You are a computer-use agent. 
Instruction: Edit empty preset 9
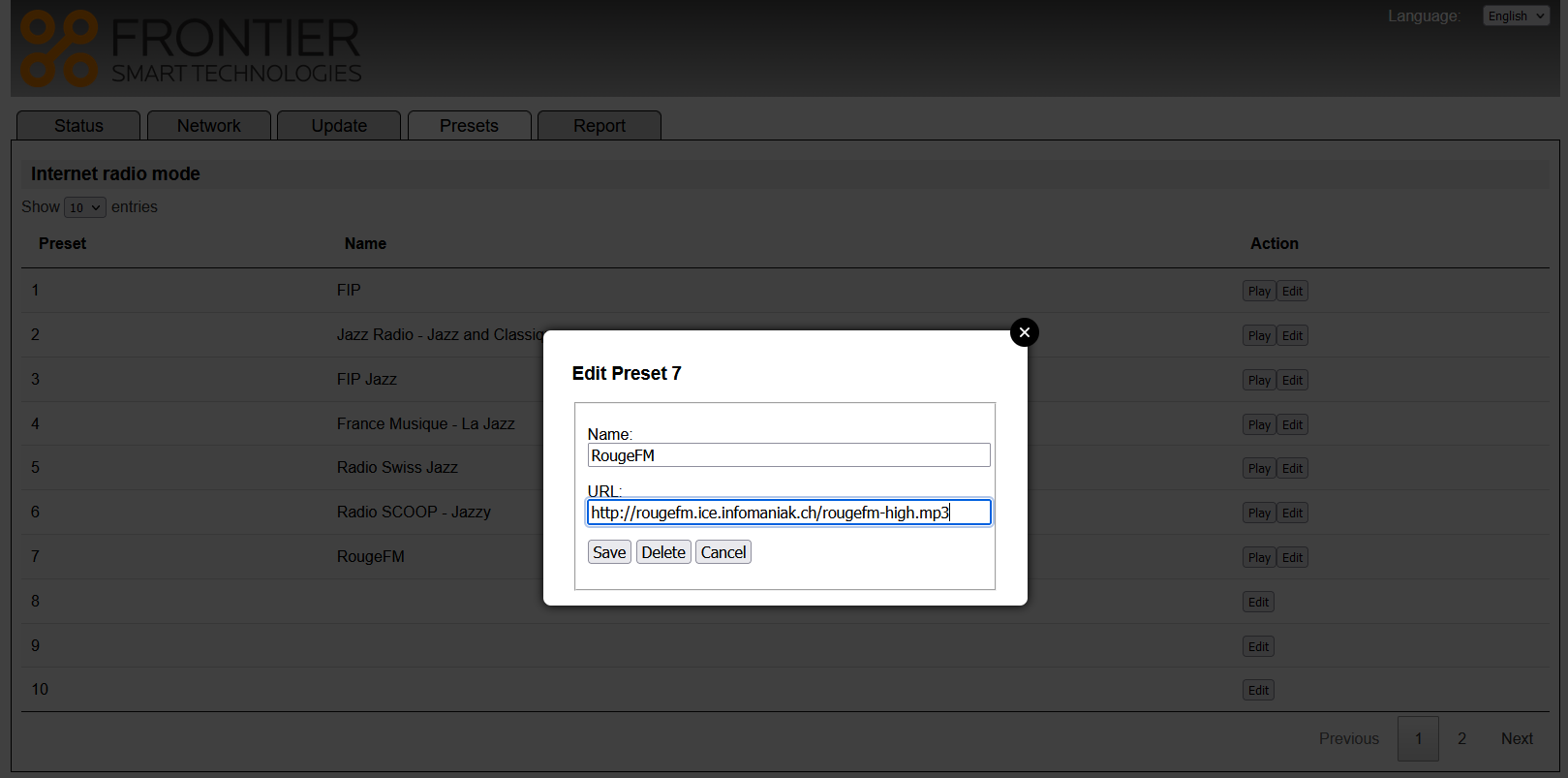pos(1258,647)
